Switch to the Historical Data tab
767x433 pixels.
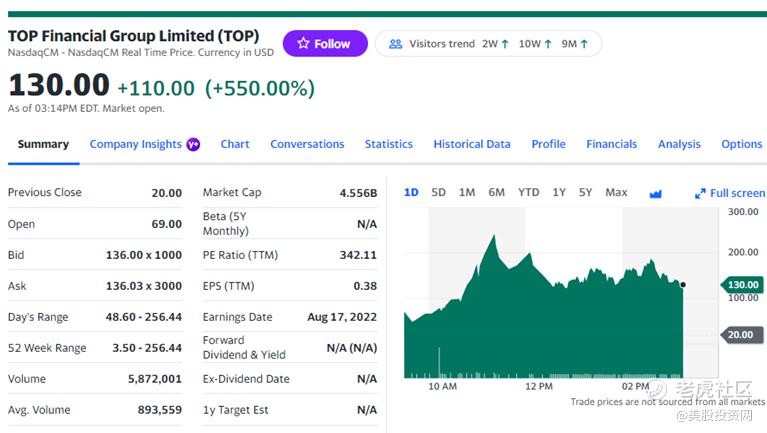[x=472, y=144]
